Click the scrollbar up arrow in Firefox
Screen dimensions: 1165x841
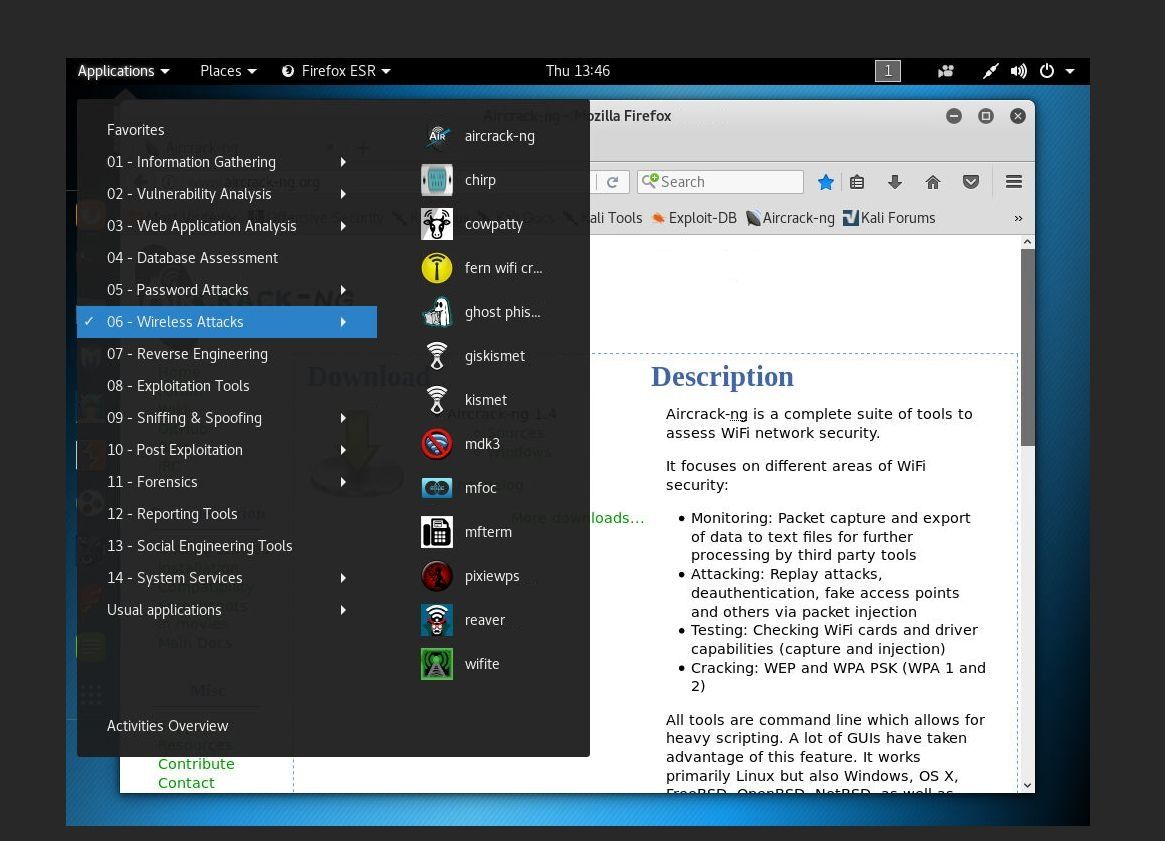[1028, 242]
